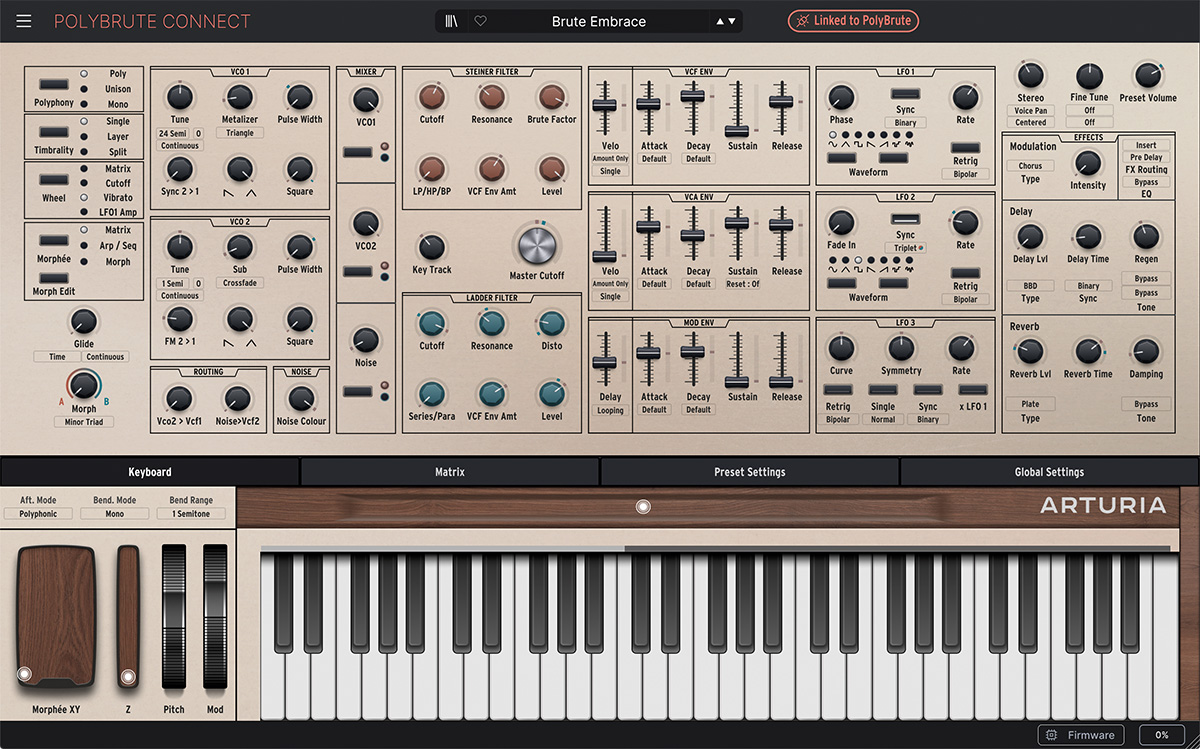Toggle the LFO 1 Sync button

click(x=906, y=94)
